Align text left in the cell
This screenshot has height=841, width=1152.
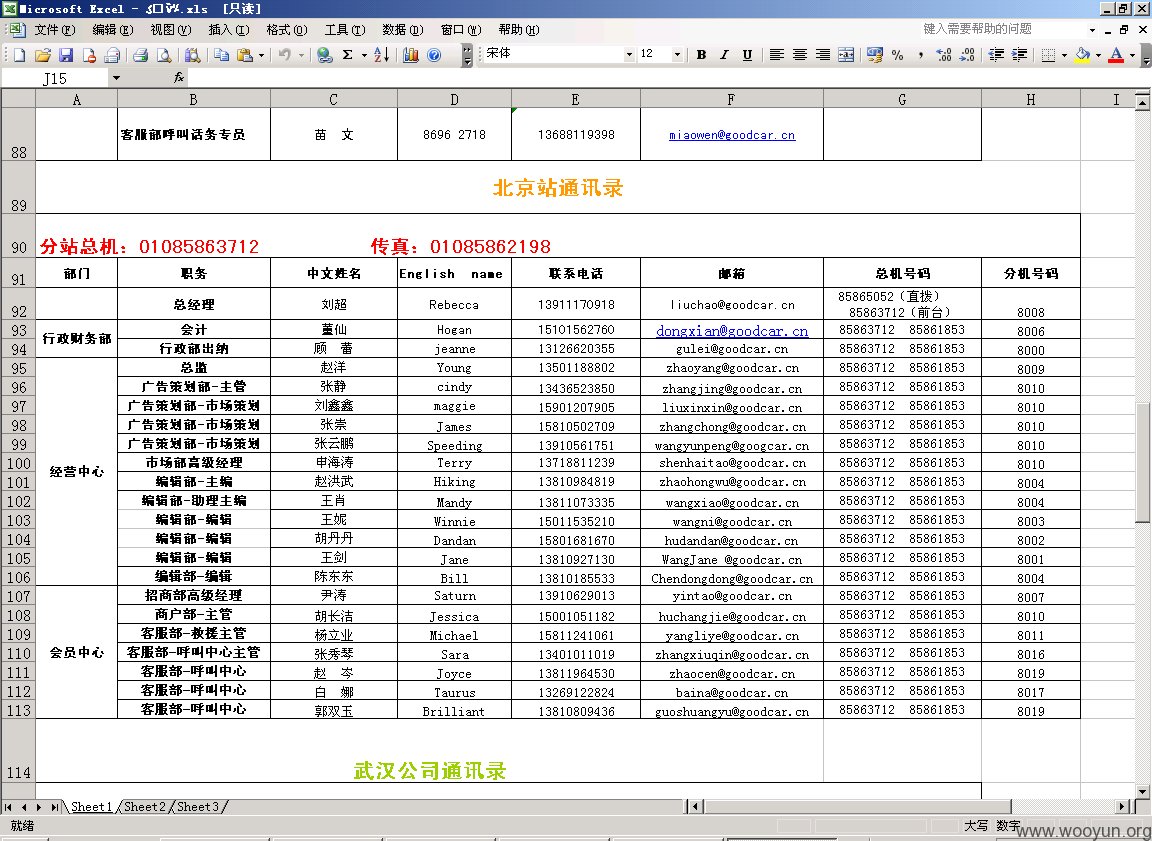click(777, 55)
